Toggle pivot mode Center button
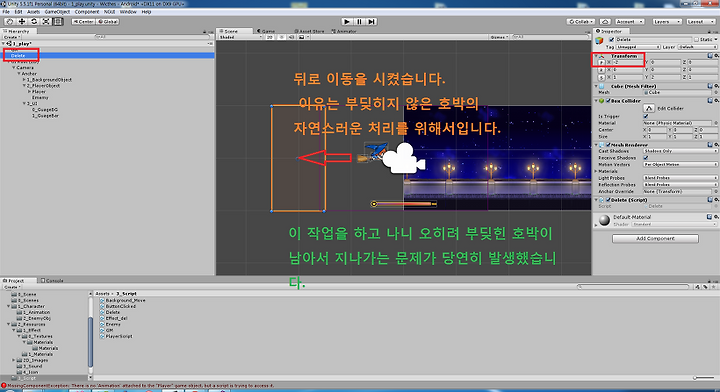This screenshot has height=392, width=720. 83,22
